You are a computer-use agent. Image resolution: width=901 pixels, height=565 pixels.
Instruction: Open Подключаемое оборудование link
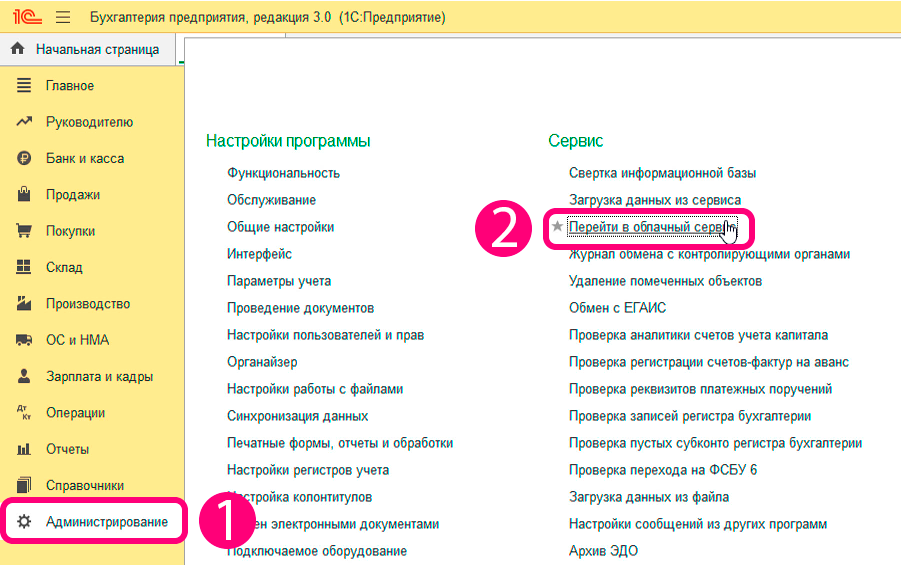tap(317, 551)
